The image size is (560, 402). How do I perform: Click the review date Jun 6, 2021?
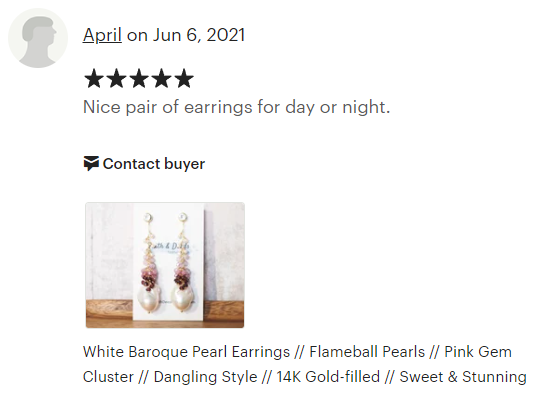[199, 35]
